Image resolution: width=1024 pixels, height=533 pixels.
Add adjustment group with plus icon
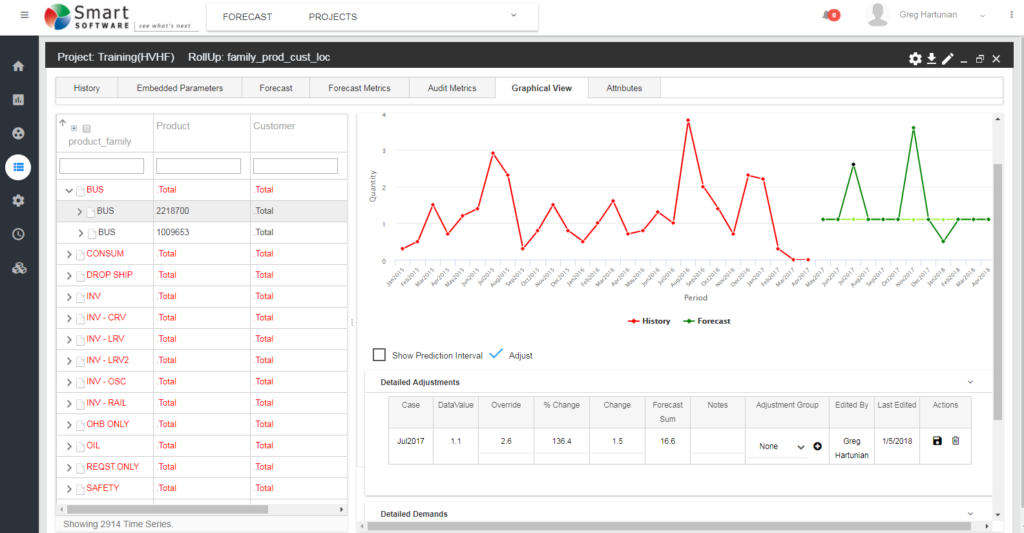pyautogui.click(x=817, y=446)
